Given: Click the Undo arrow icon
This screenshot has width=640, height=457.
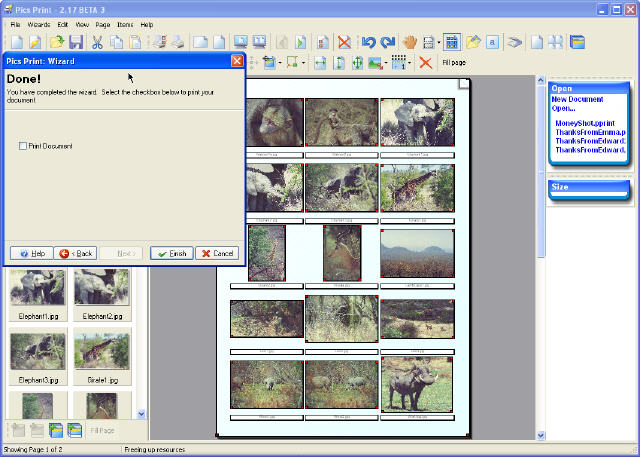Looking at the screenshot, I should 368,42.
